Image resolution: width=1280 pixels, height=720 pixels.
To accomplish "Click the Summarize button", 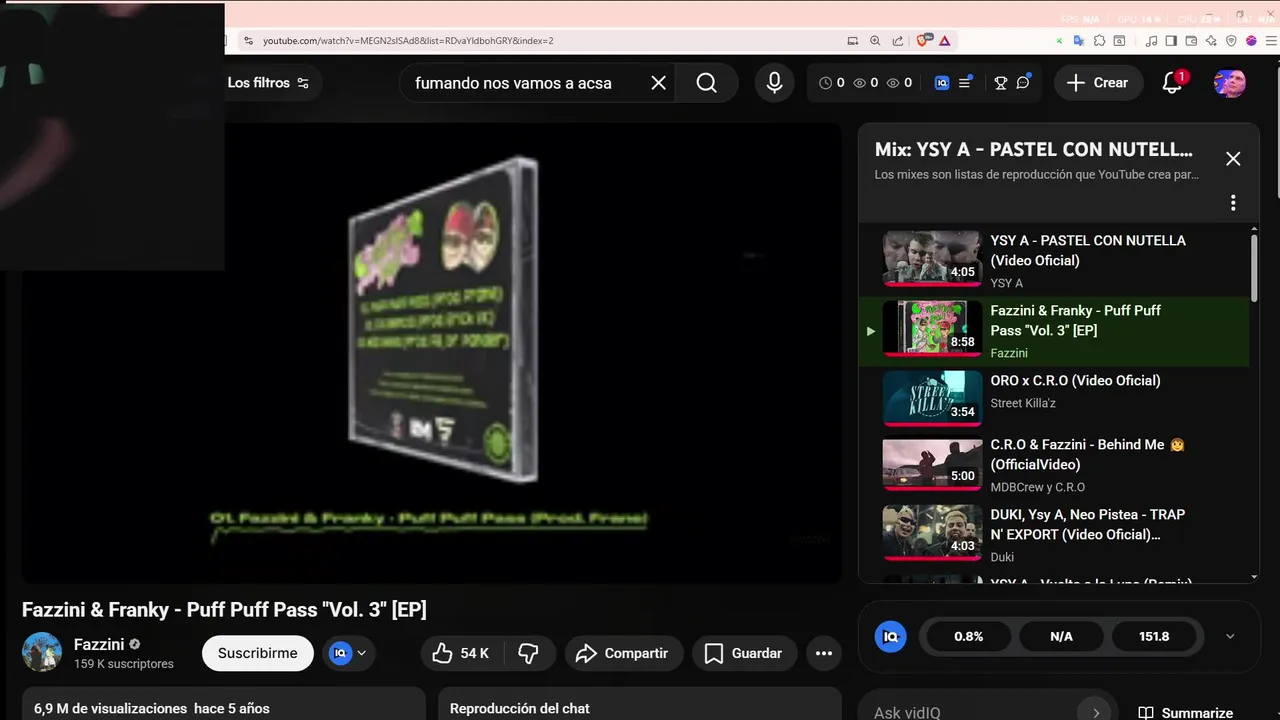I will click(1186, 713).
